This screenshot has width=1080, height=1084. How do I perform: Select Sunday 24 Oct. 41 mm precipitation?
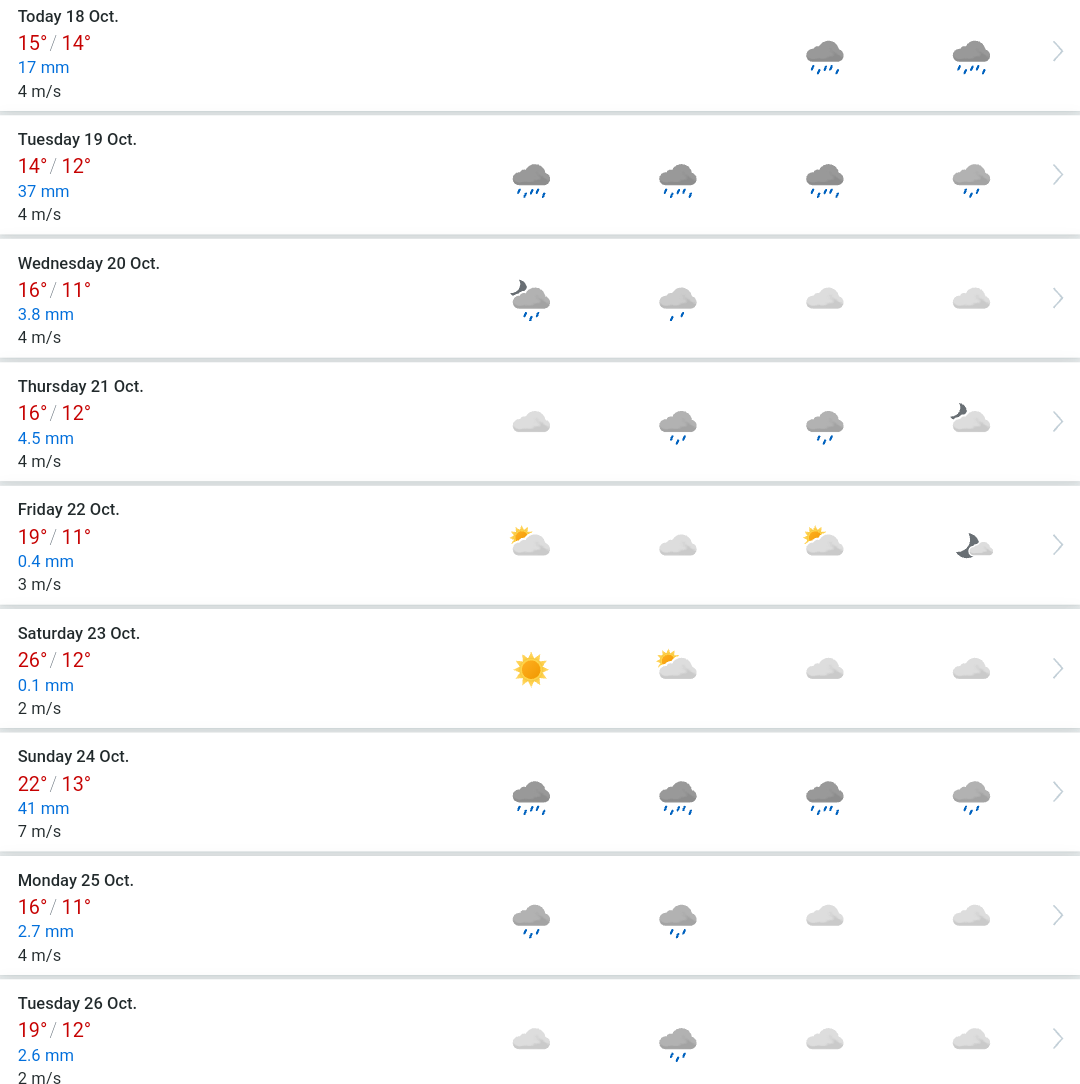coord(44,808)
